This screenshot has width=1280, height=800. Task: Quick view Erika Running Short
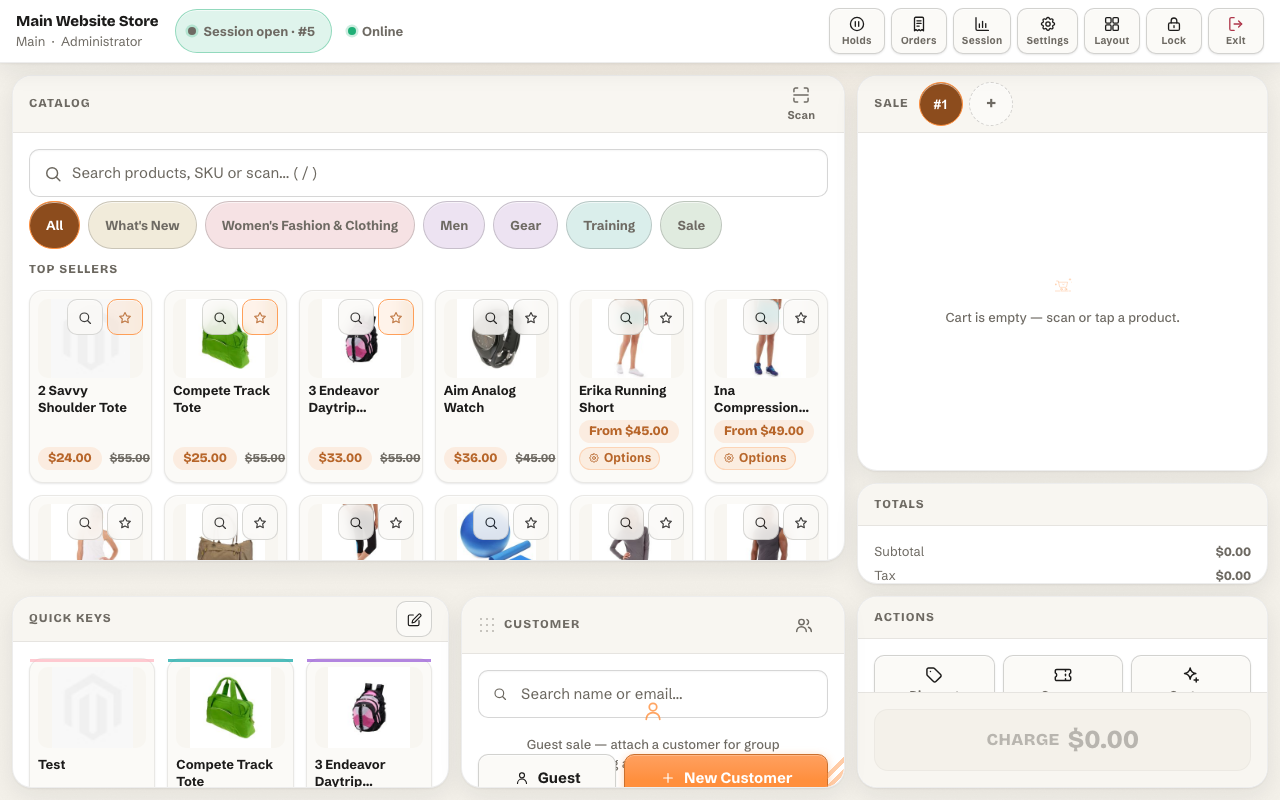pyautogui.click(x=626, y=317)
